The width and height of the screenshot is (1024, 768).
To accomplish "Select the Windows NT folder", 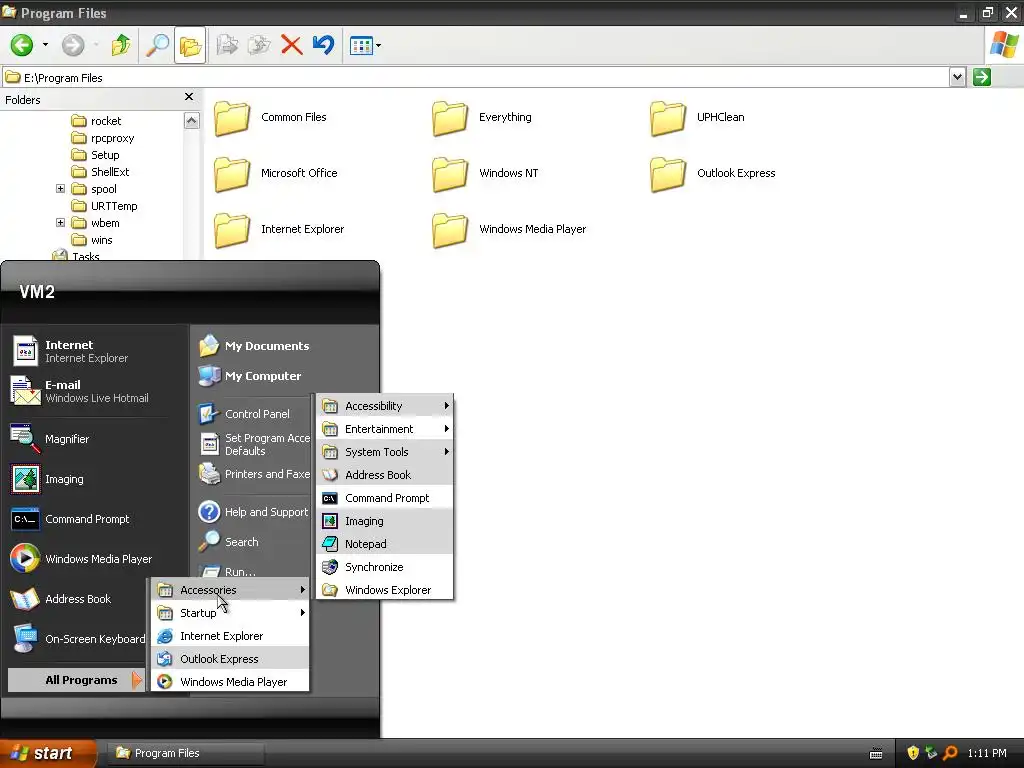I will coord(486,173).
